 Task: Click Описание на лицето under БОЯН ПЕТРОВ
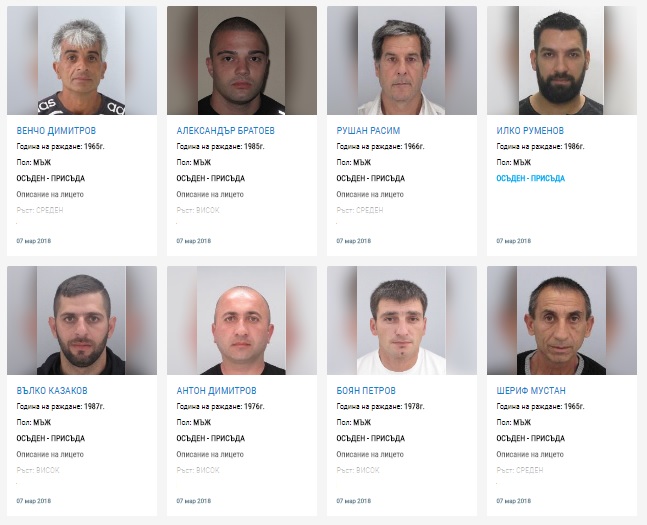pos(370,454)
